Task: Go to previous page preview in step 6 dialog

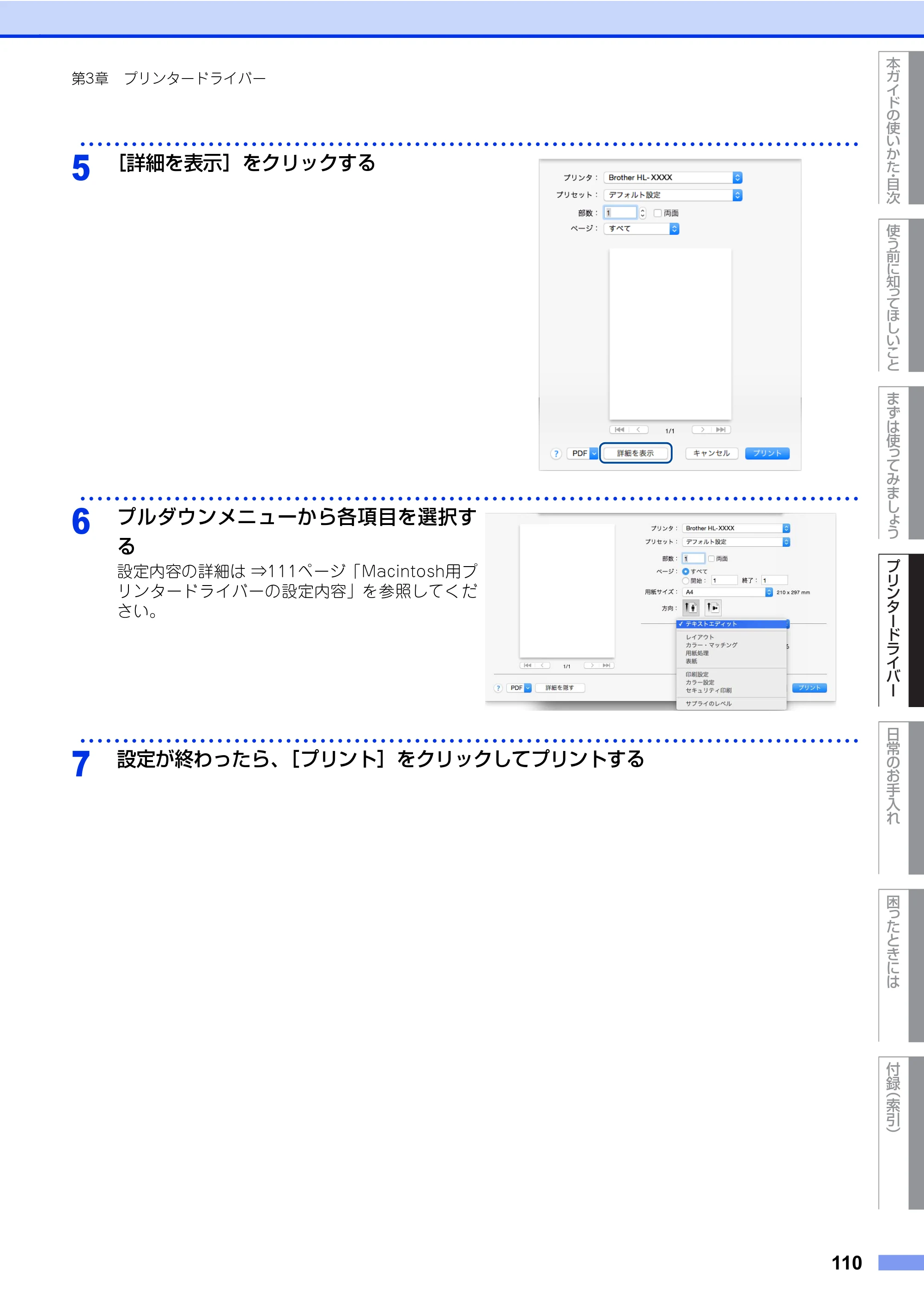Action: tap(543, 665)
